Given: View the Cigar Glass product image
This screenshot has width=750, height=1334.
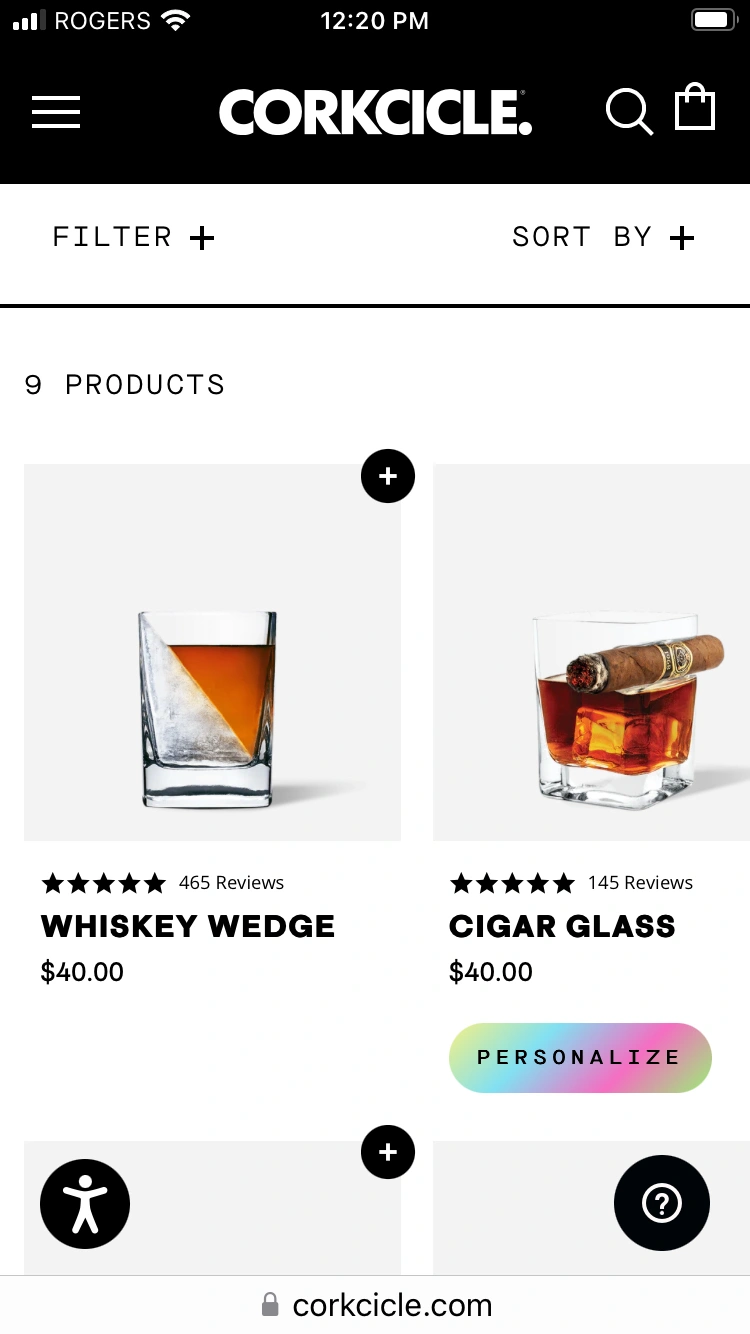Looking at the screenshot, I should click(x=591, y=652).
